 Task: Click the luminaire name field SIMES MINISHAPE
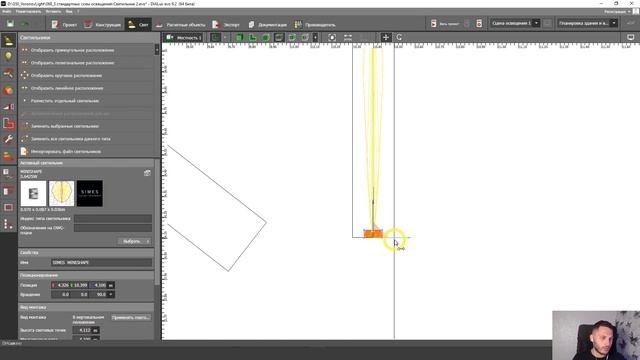coord(102,262)
